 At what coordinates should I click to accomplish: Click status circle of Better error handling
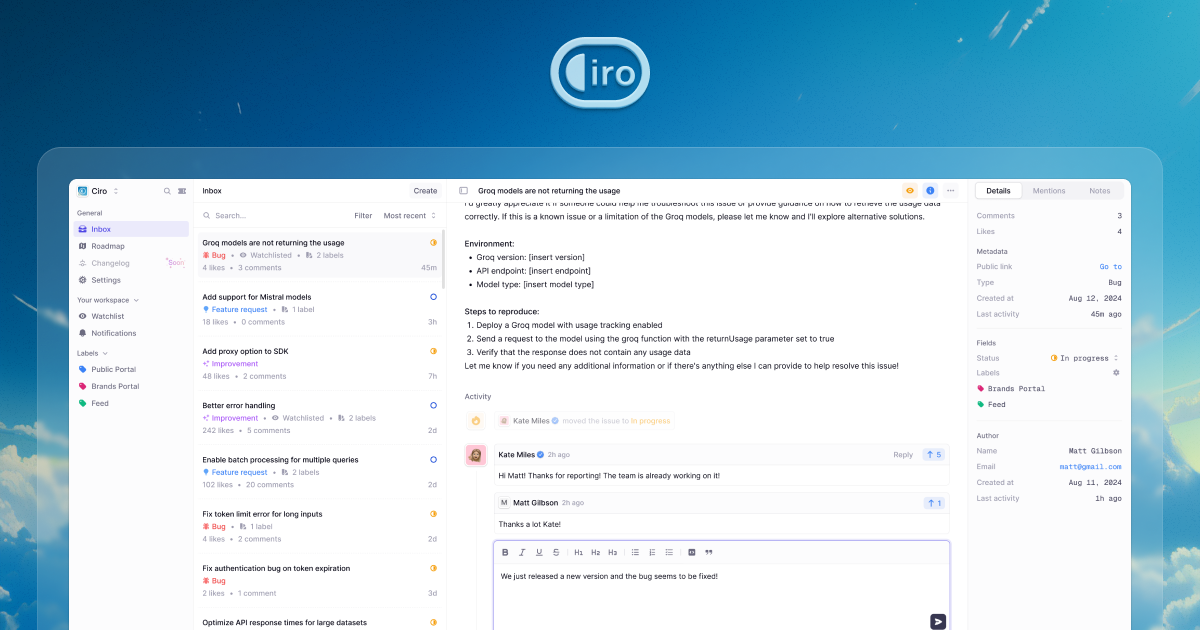click(x=433, y=405)
